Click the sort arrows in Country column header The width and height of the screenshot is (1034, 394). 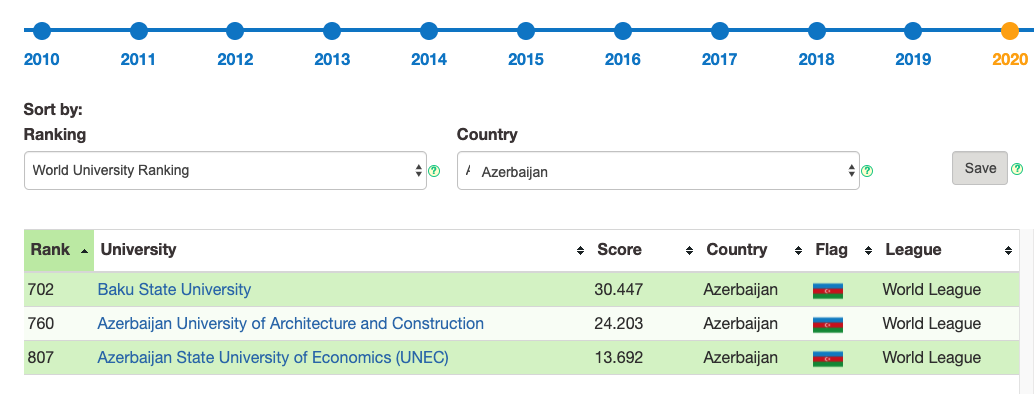pyautogui.click(x=799, y=251)
